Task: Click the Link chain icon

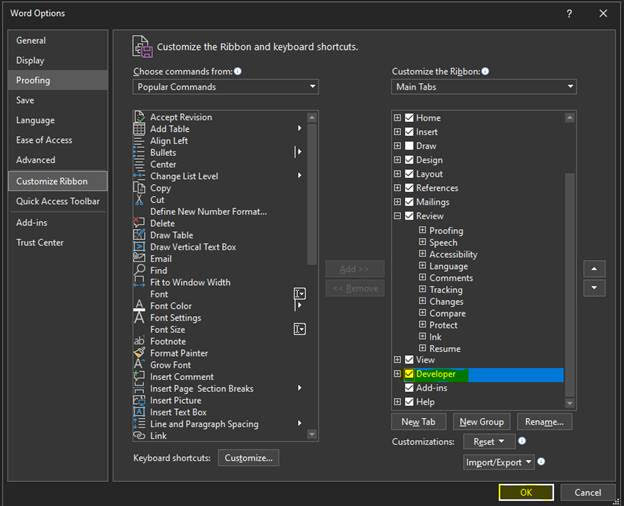Action: click(139, 436)
